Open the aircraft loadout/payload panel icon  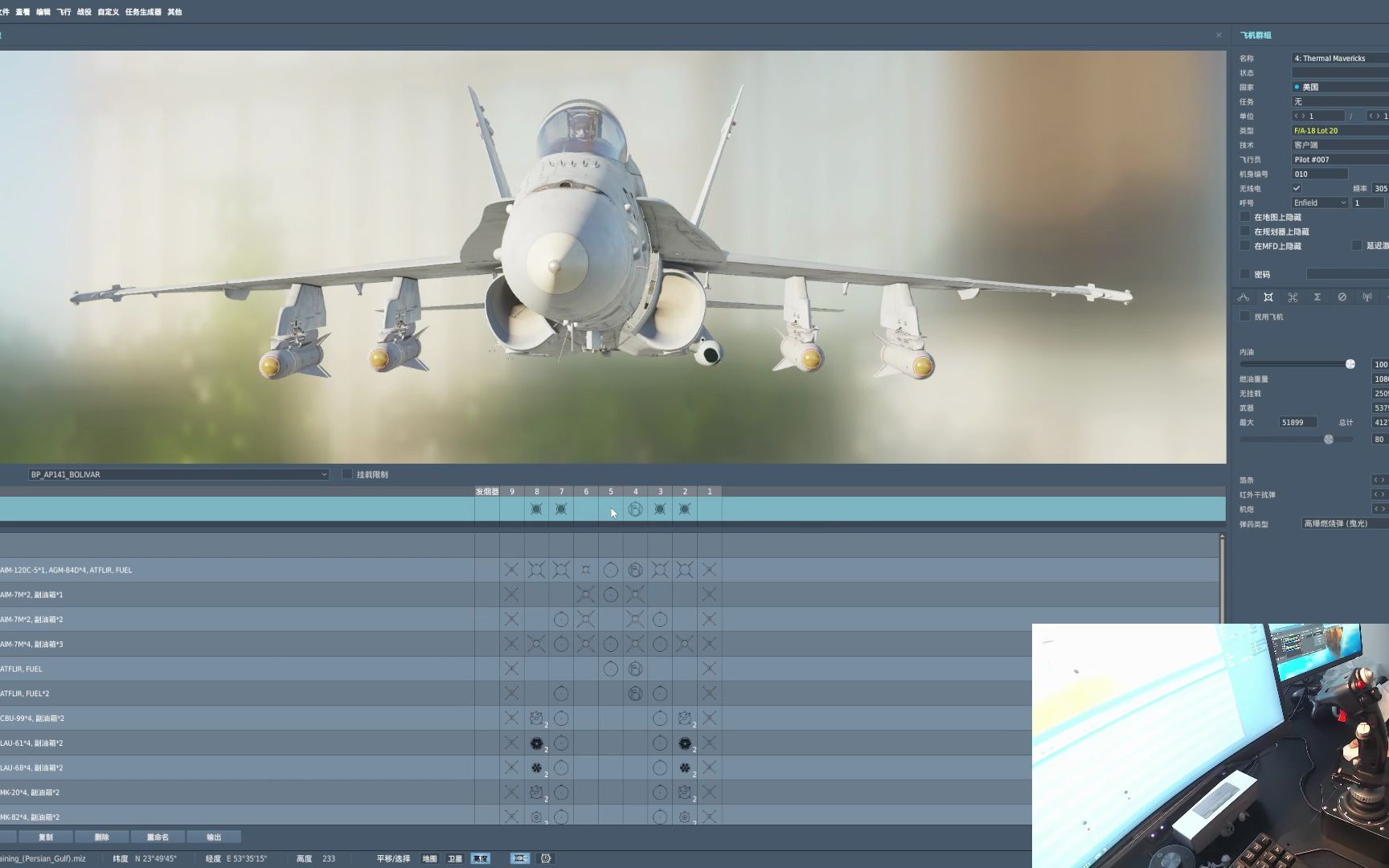[x=1268, y=297]
